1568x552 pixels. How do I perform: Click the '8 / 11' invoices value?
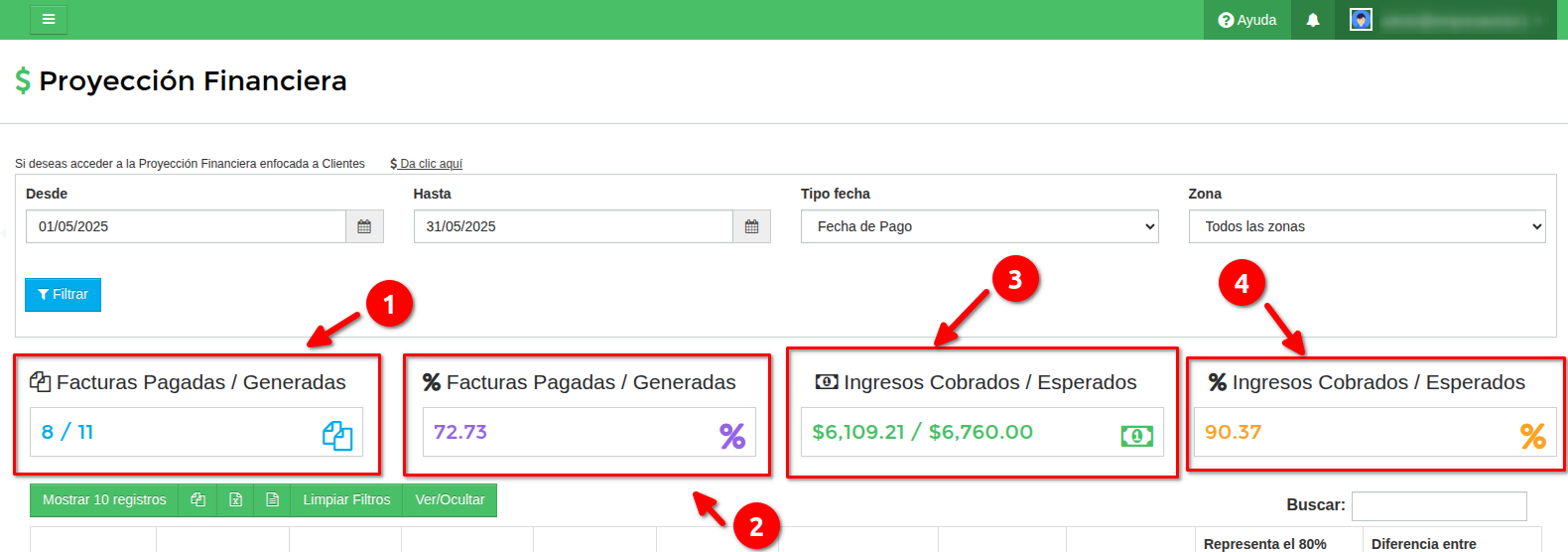point(67,432)
